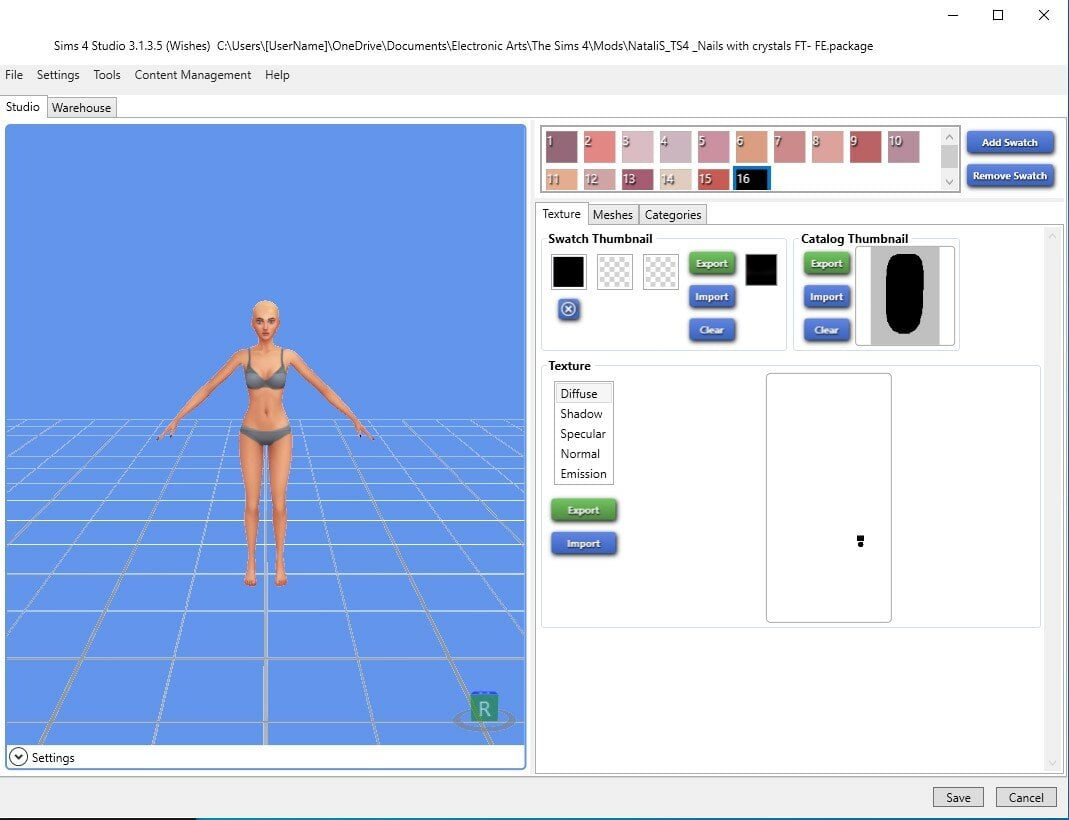Select swatch 6

pyautogui.click(x=751, y=147)
